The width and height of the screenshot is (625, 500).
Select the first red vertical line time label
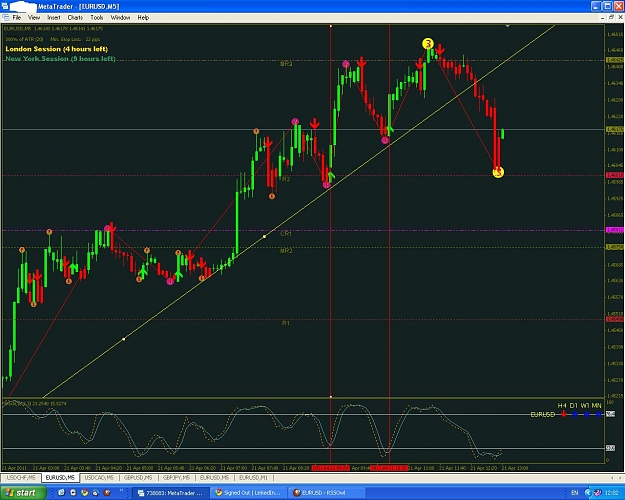pos(330,468)
